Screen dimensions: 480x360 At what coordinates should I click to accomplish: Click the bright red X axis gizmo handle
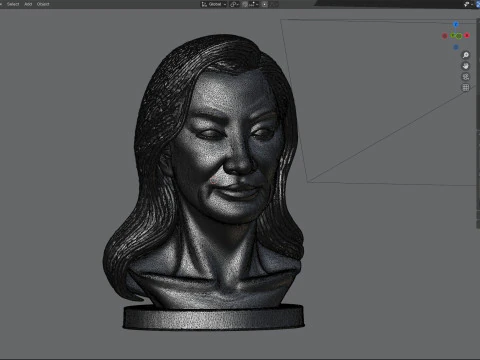click(467, 35)
